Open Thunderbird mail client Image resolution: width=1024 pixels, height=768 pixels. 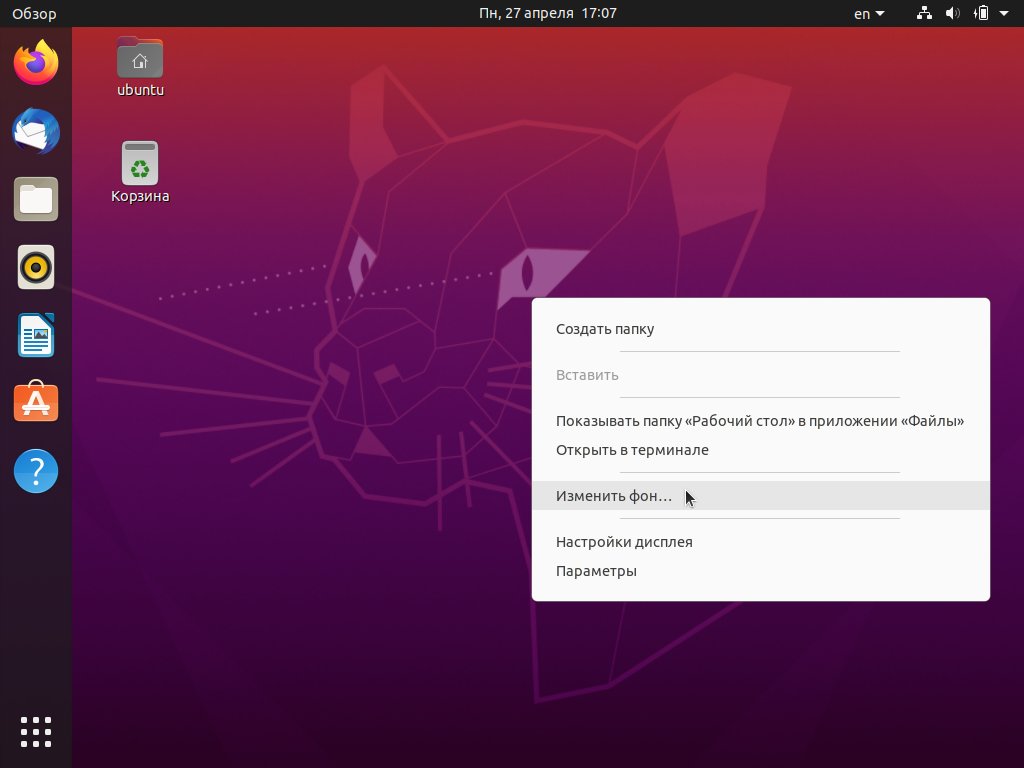pyautogui.click(x=36, y=131)
